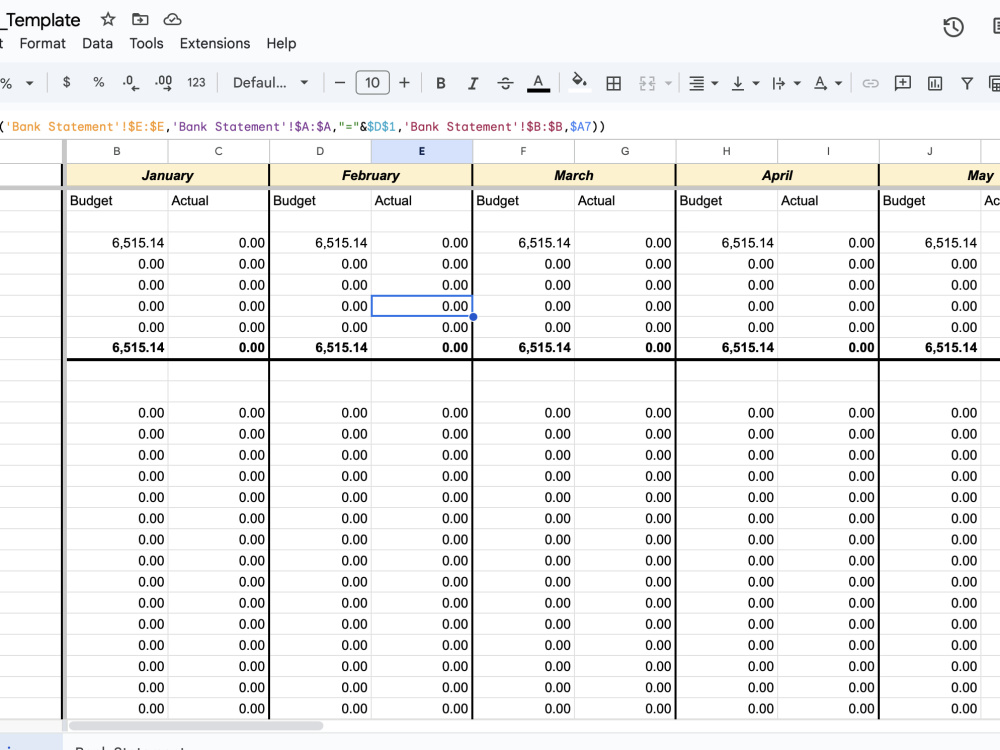The width and height of the screenshot is (1000, 750).
Task: Click bold total 0.00 in April Actual
Action: (x=861, y=348)
